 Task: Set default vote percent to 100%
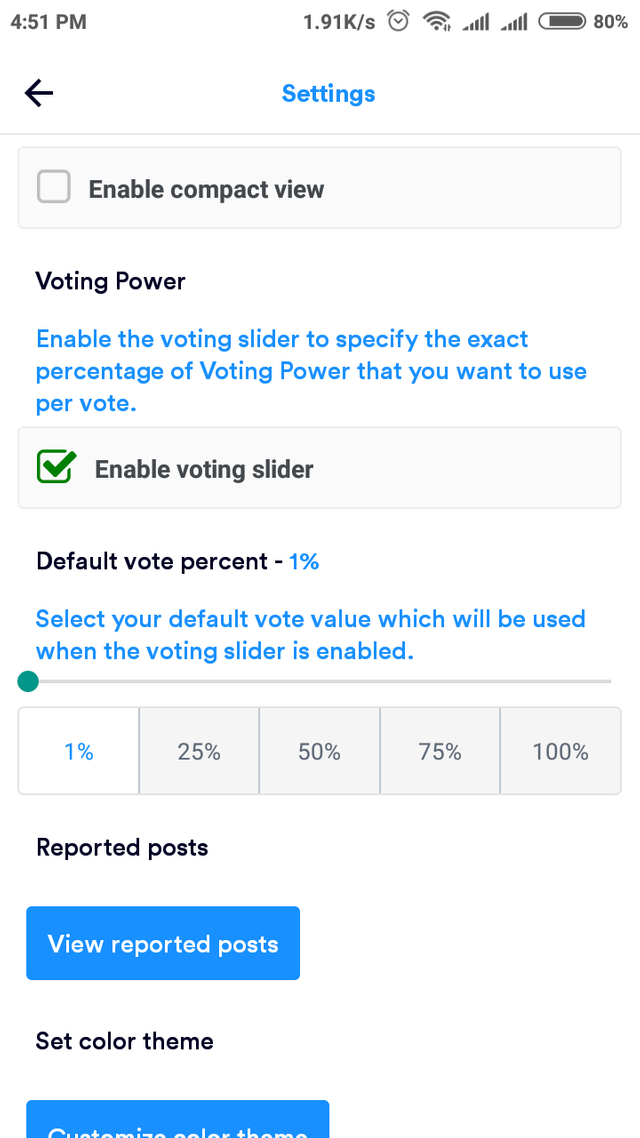click(x=560, y=751)
